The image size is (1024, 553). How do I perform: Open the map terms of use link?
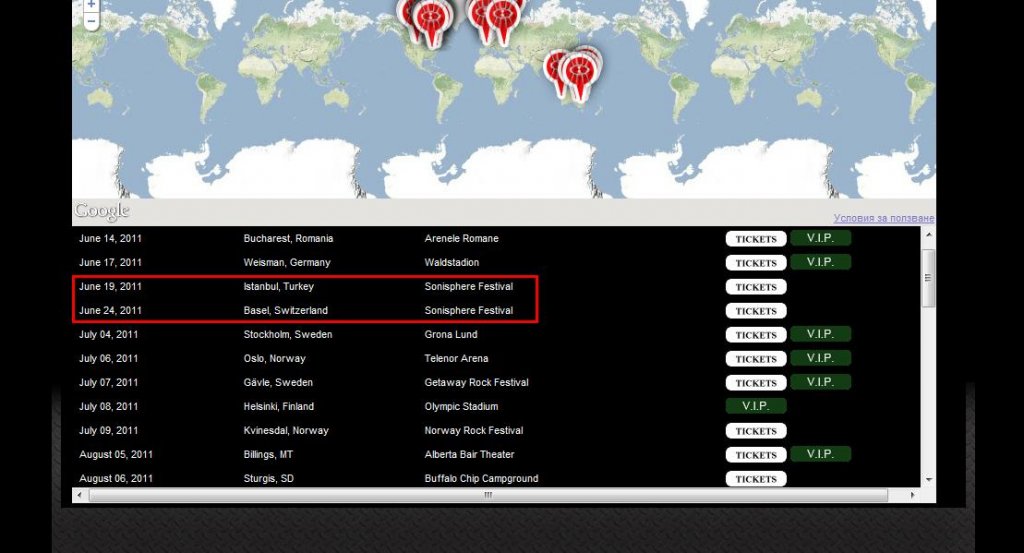tap(884, 218)
